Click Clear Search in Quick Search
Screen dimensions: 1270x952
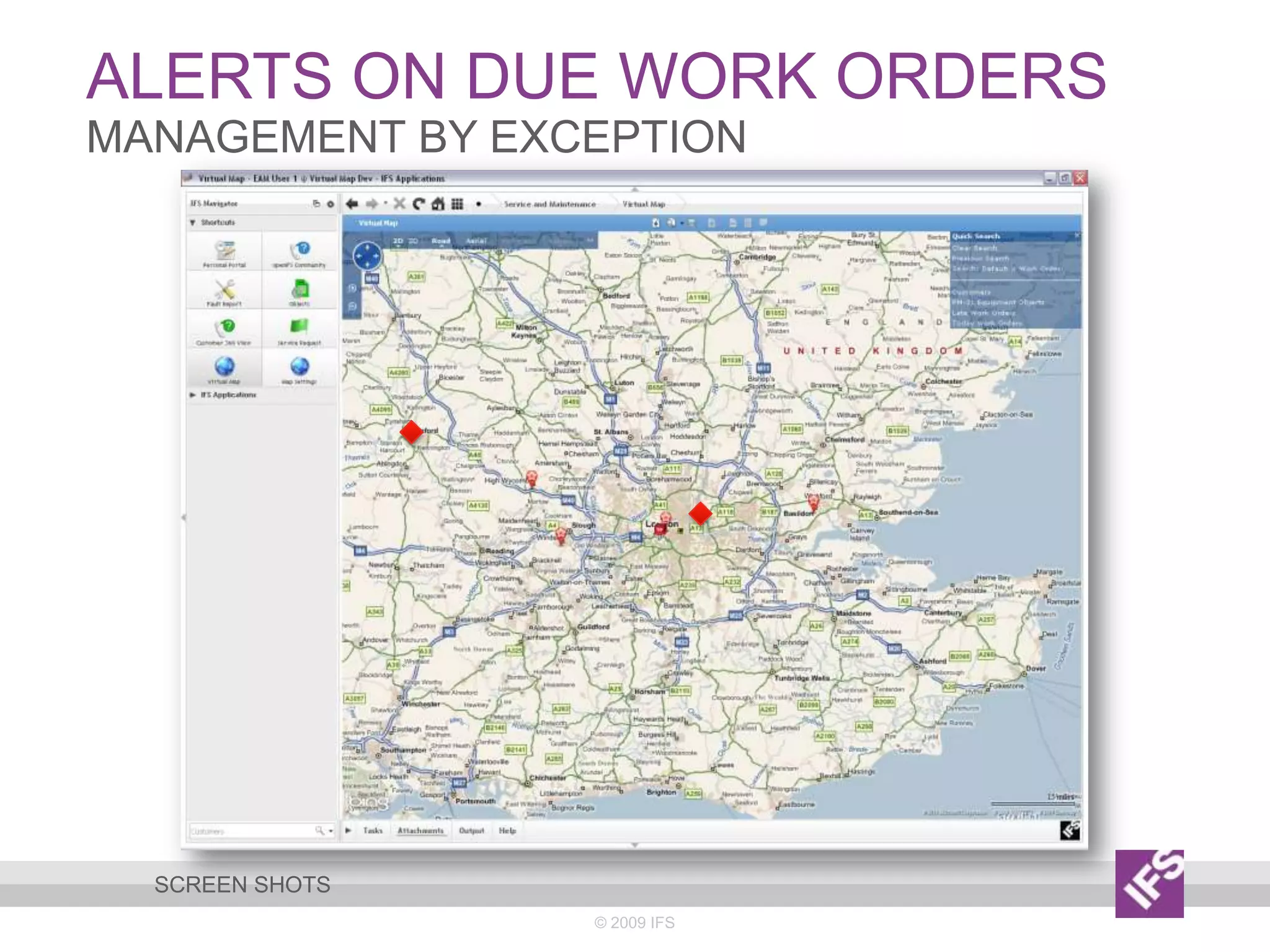pyautogui.click(x=975, y=248)
